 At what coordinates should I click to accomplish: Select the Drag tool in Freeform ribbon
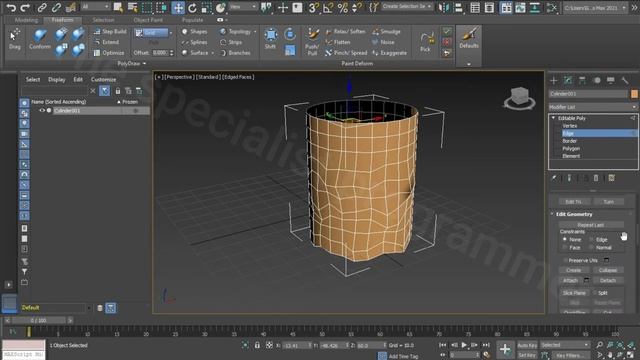click(15, 39)
